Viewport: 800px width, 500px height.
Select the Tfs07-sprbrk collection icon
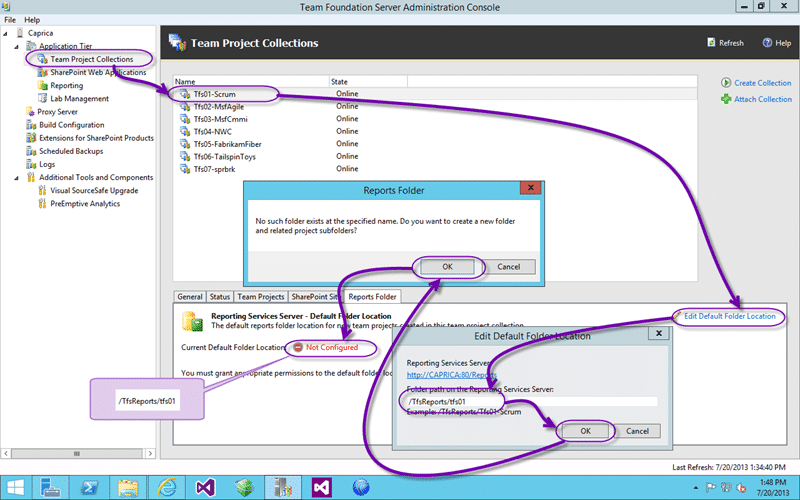click(185, 169)
